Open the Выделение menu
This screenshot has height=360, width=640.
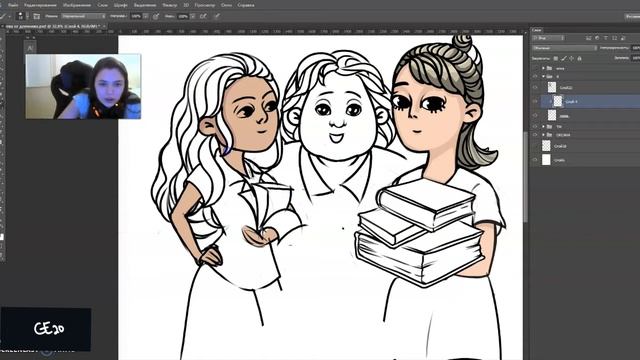pos(145,5)
